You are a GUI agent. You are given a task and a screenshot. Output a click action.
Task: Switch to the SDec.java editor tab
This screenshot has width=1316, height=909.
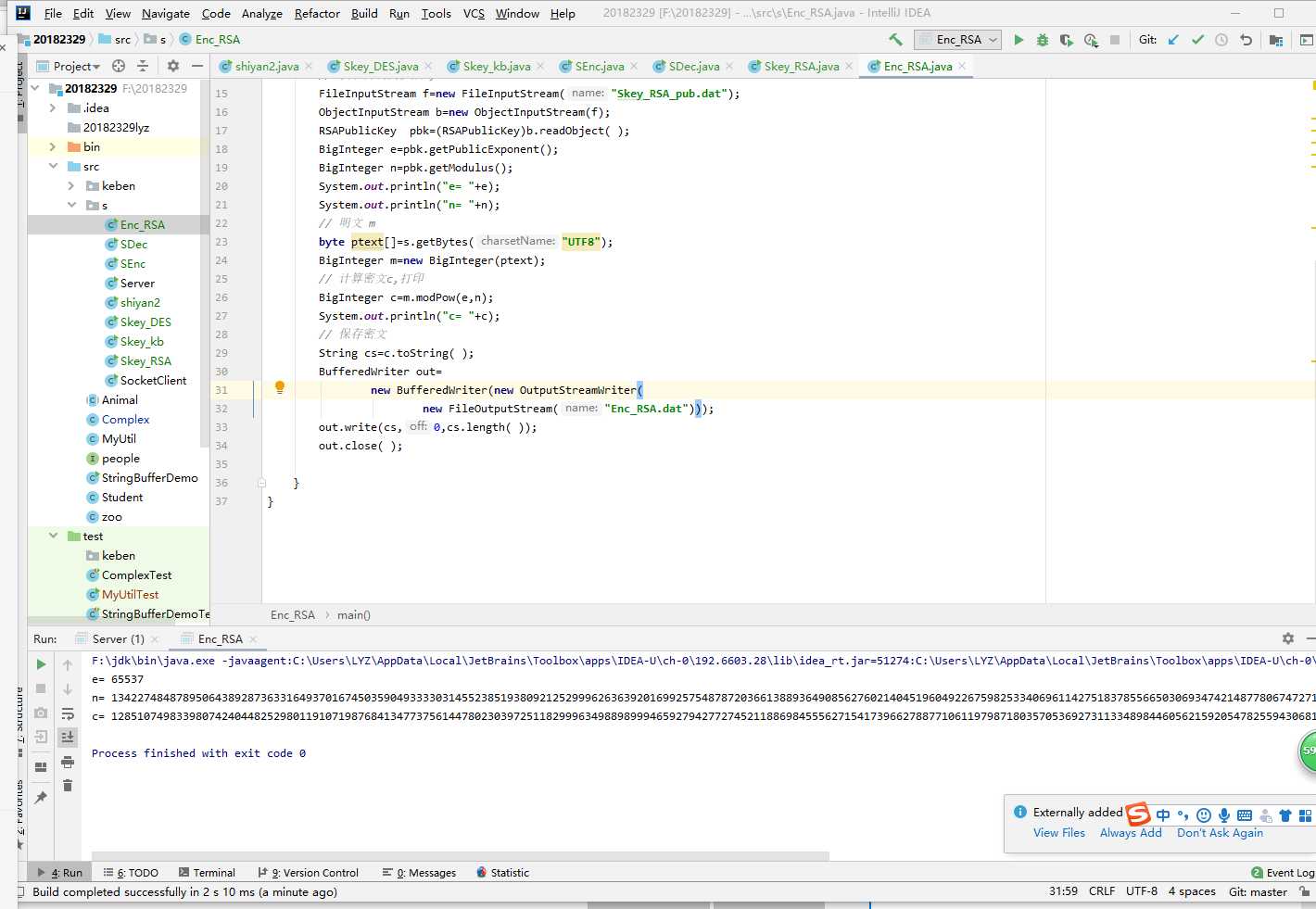point(693,66)
